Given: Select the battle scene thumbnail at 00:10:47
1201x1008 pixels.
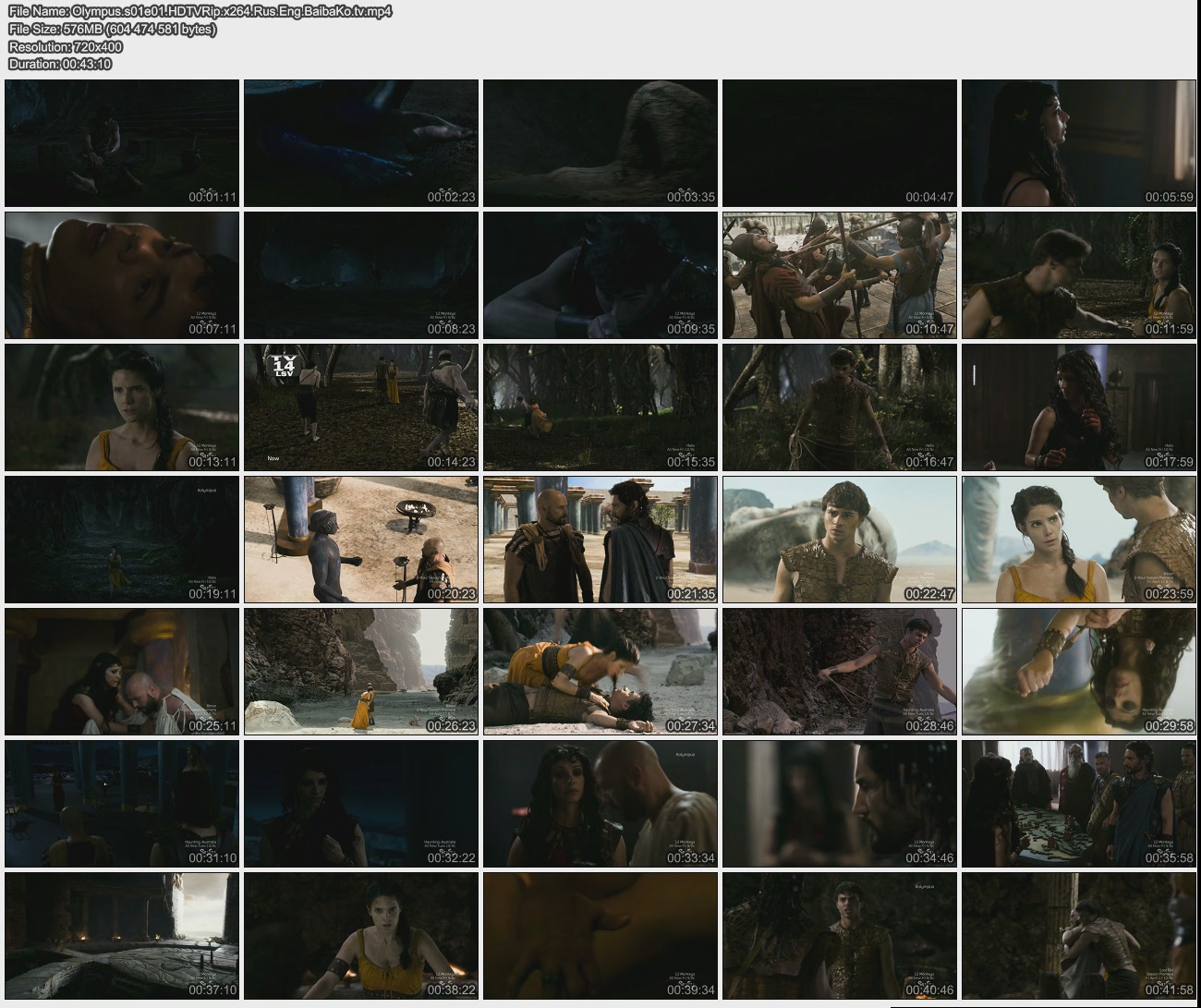Looking at the screenshot, I should coord(839,275).
